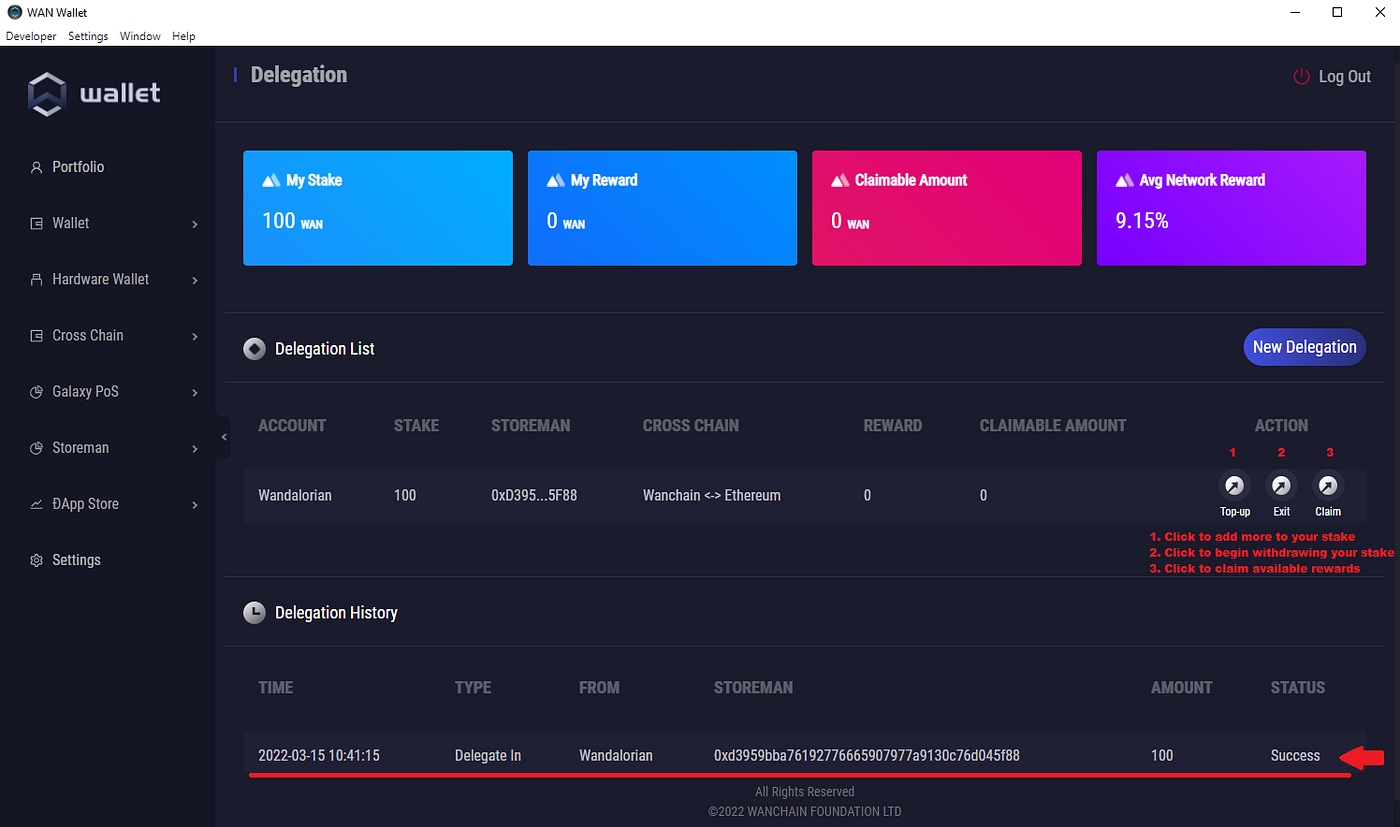Click the Log Out power icon
The width and height of the screenshot is (1400, 827).
[1301, 77]
